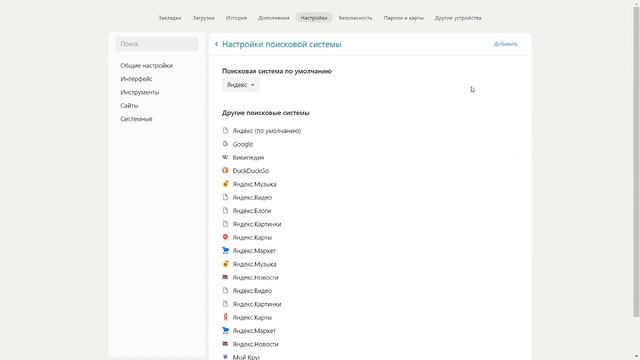Select the Настройки tab
The height and width of the screenshot is (360, 640).
314,18
